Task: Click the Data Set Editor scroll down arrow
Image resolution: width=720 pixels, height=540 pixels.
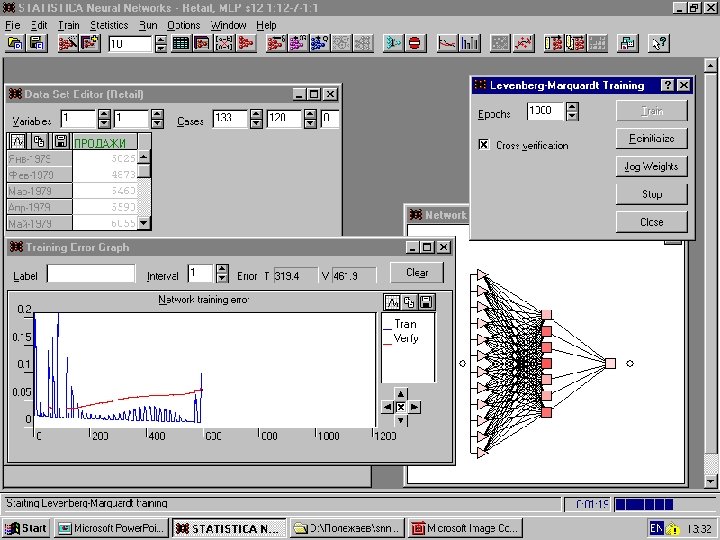Action: pos(144,223)
